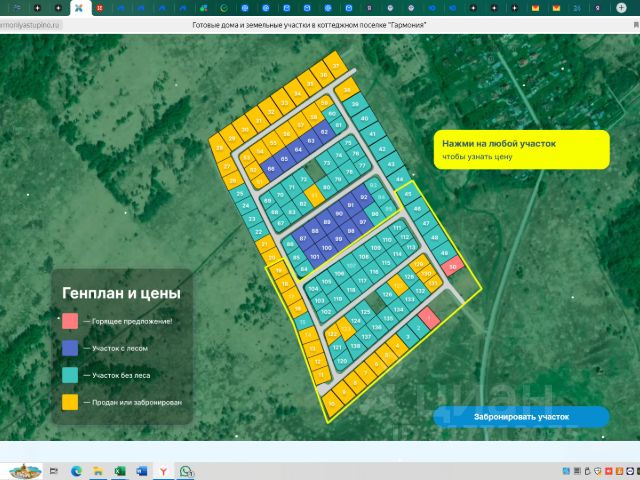Click the new tab plus button
Viewport: 640px width, 480px height.
coord(622,7)
